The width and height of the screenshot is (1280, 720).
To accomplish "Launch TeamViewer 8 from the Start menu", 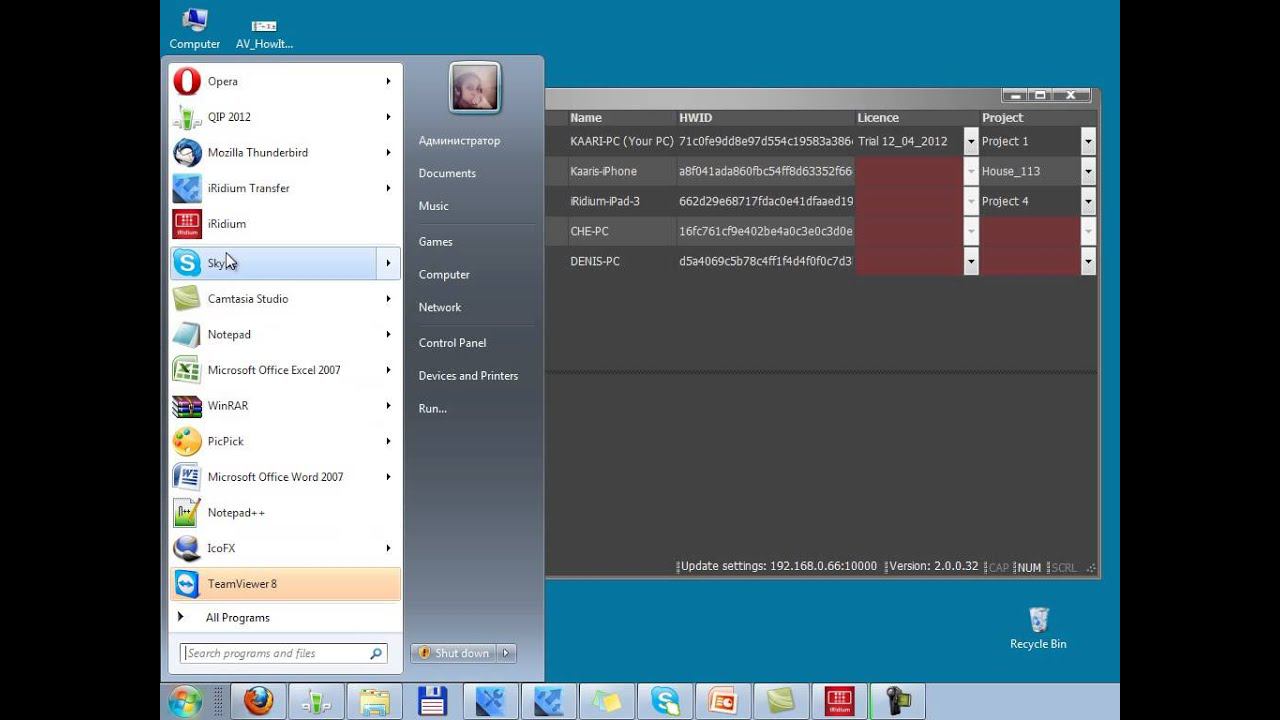I will pyautogui.click(x=285, y=584).
